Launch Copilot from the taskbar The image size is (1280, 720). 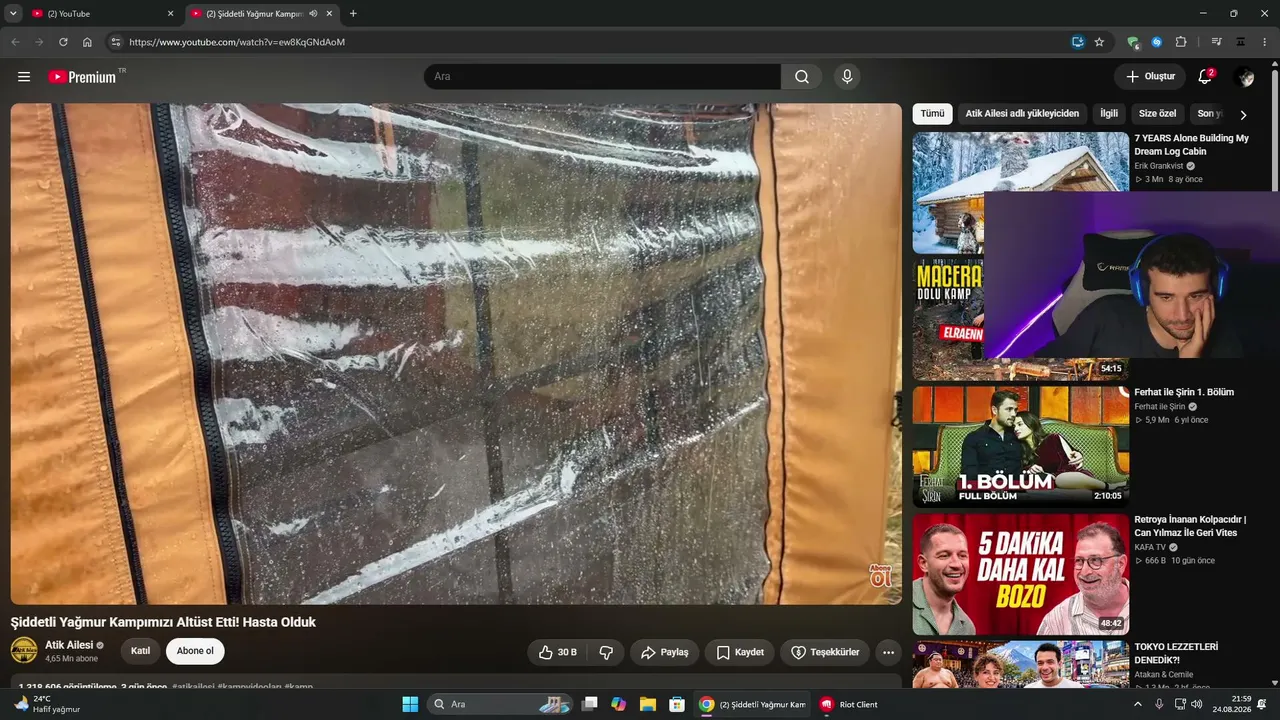pyautogui.click(x=619, y=704)
